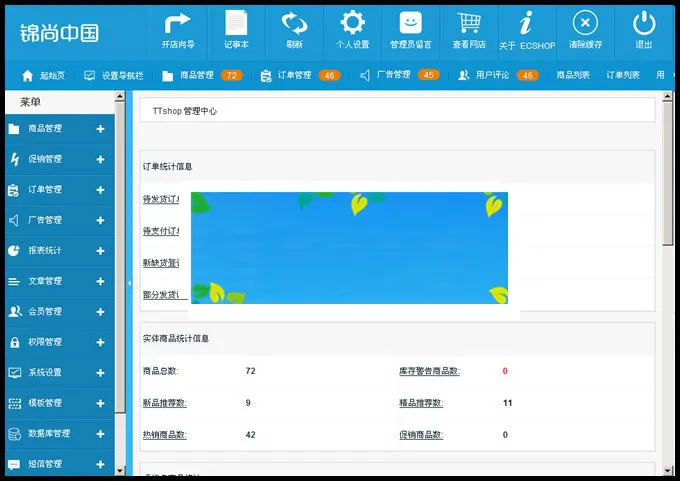Click the 查看网店 shopping cart icon
The height and width of the screenshot is (481, 680).
point(468,24)
